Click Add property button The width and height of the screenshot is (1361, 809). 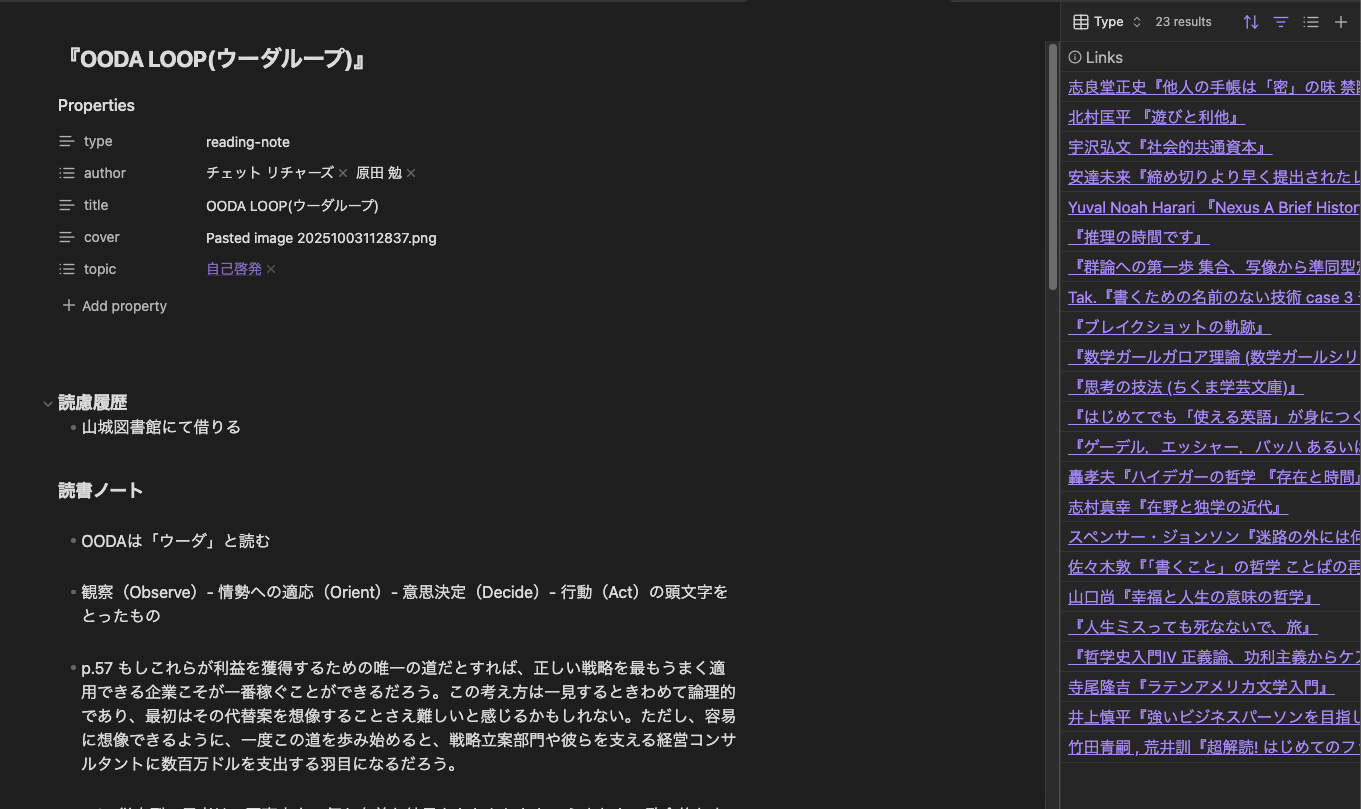pos(114,306)
